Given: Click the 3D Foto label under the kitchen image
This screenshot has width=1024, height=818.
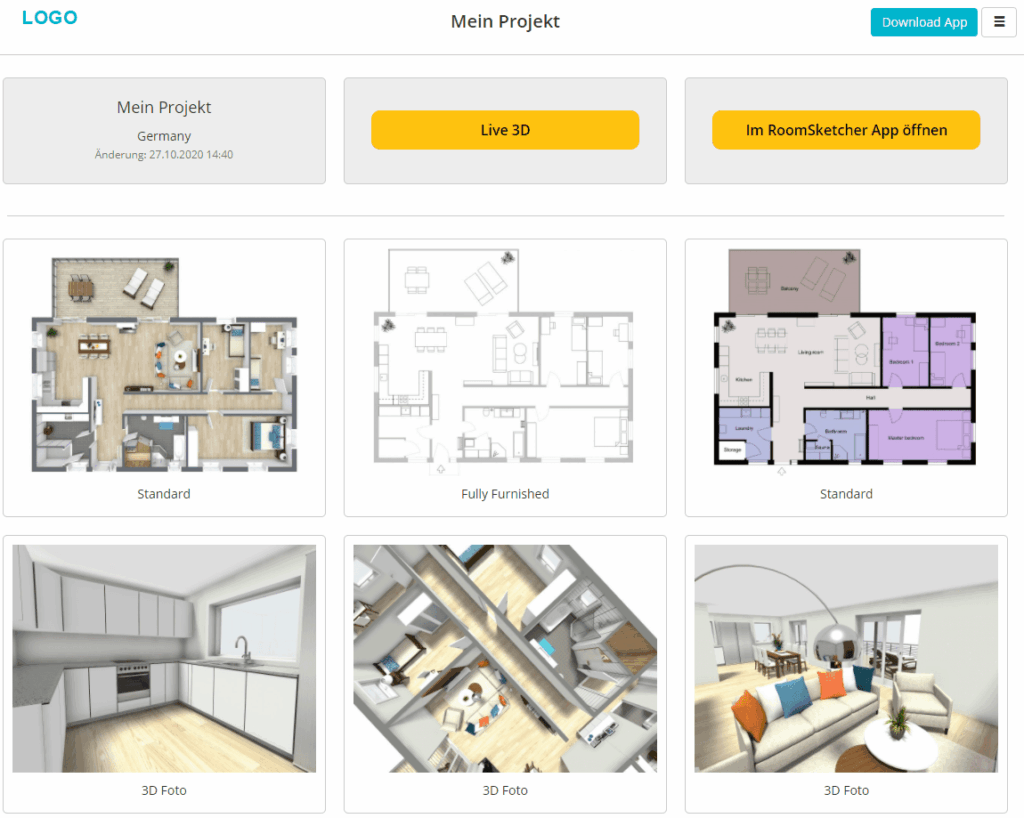Looking at the screenshot, I should [x=164, y=790].
